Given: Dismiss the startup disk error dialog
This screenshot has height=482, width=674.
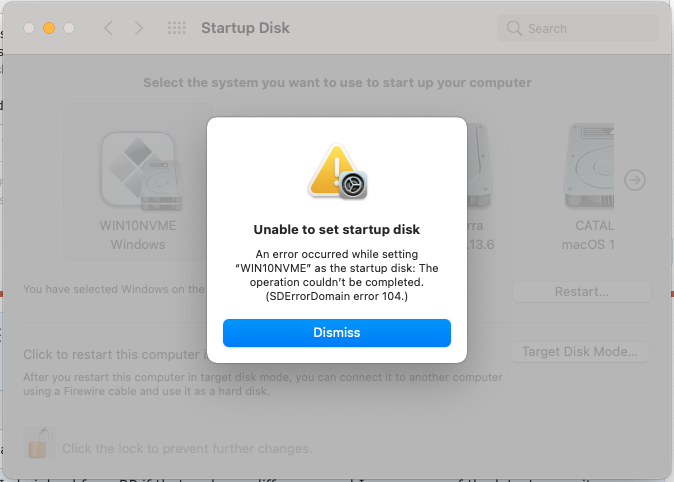Looking at the screenshot, I should tap(337, 333).
